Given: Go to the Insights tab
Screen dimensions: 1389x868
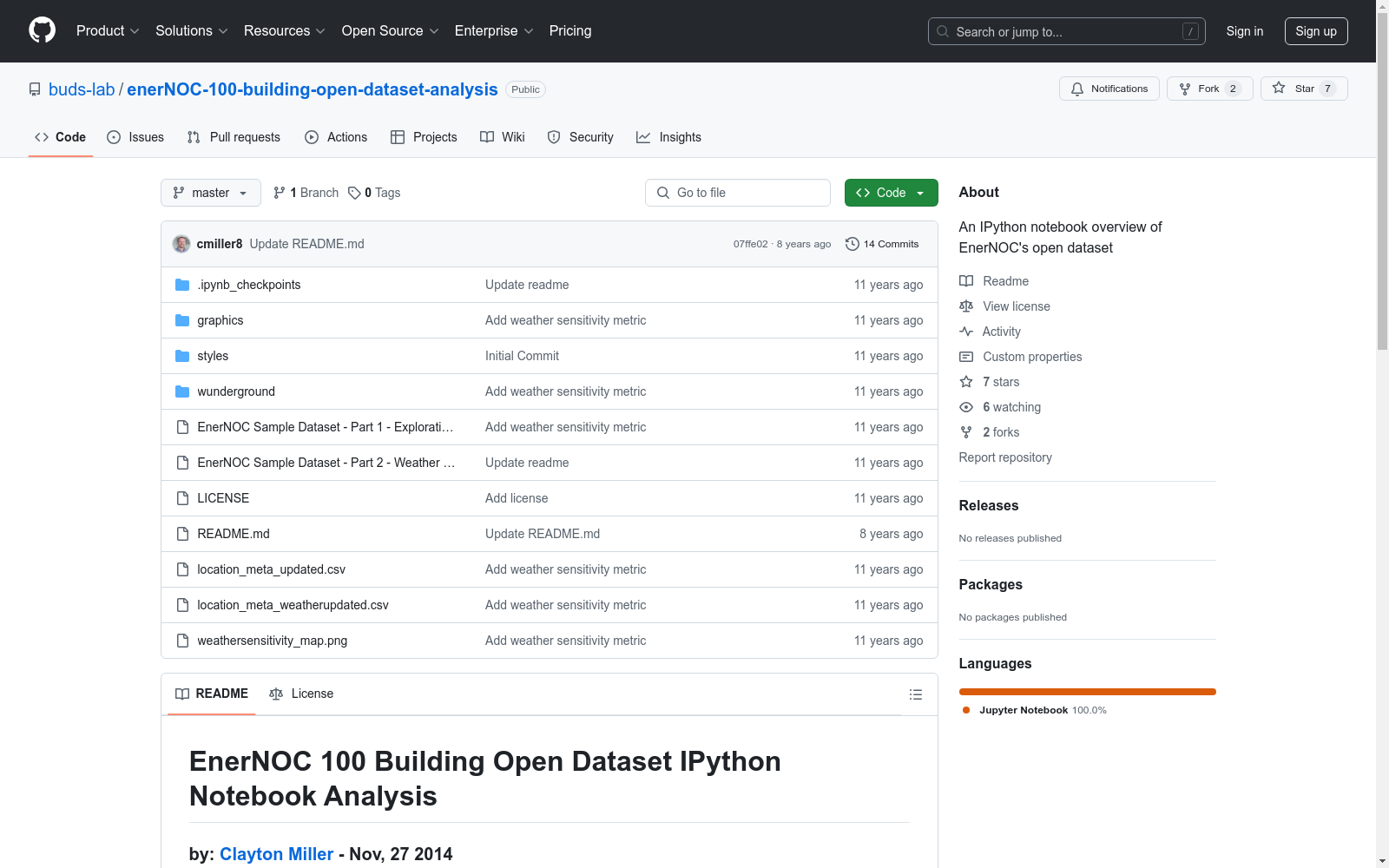Looking at the screenshot, I should click(x=668, y=137).
